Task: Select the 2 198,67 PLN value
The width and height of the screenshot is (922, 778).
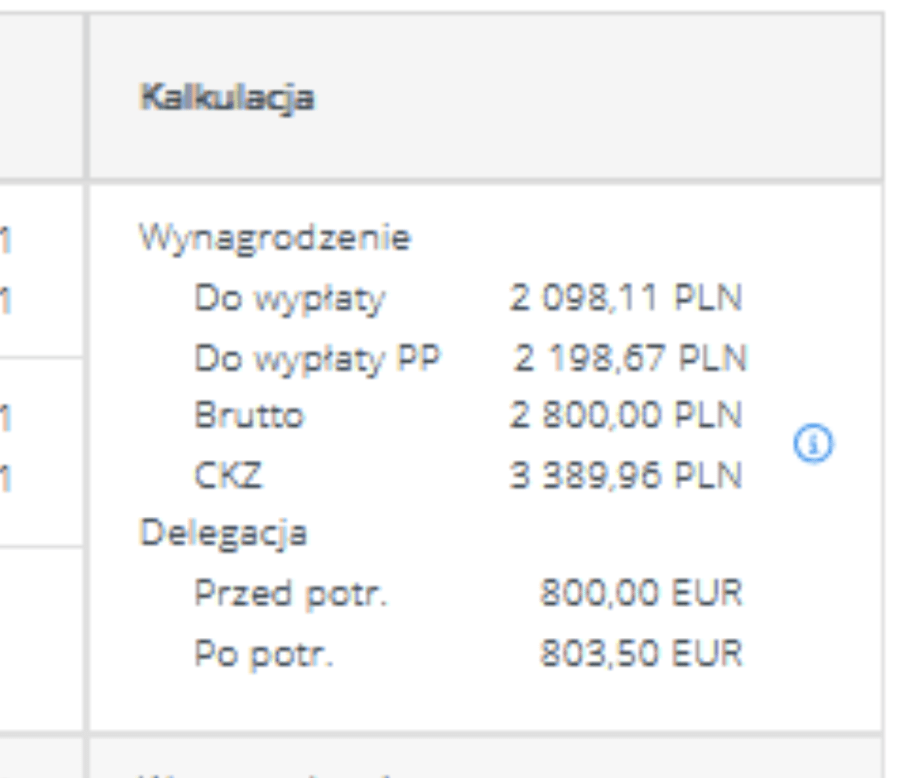Action: click(x=630, y=357)
